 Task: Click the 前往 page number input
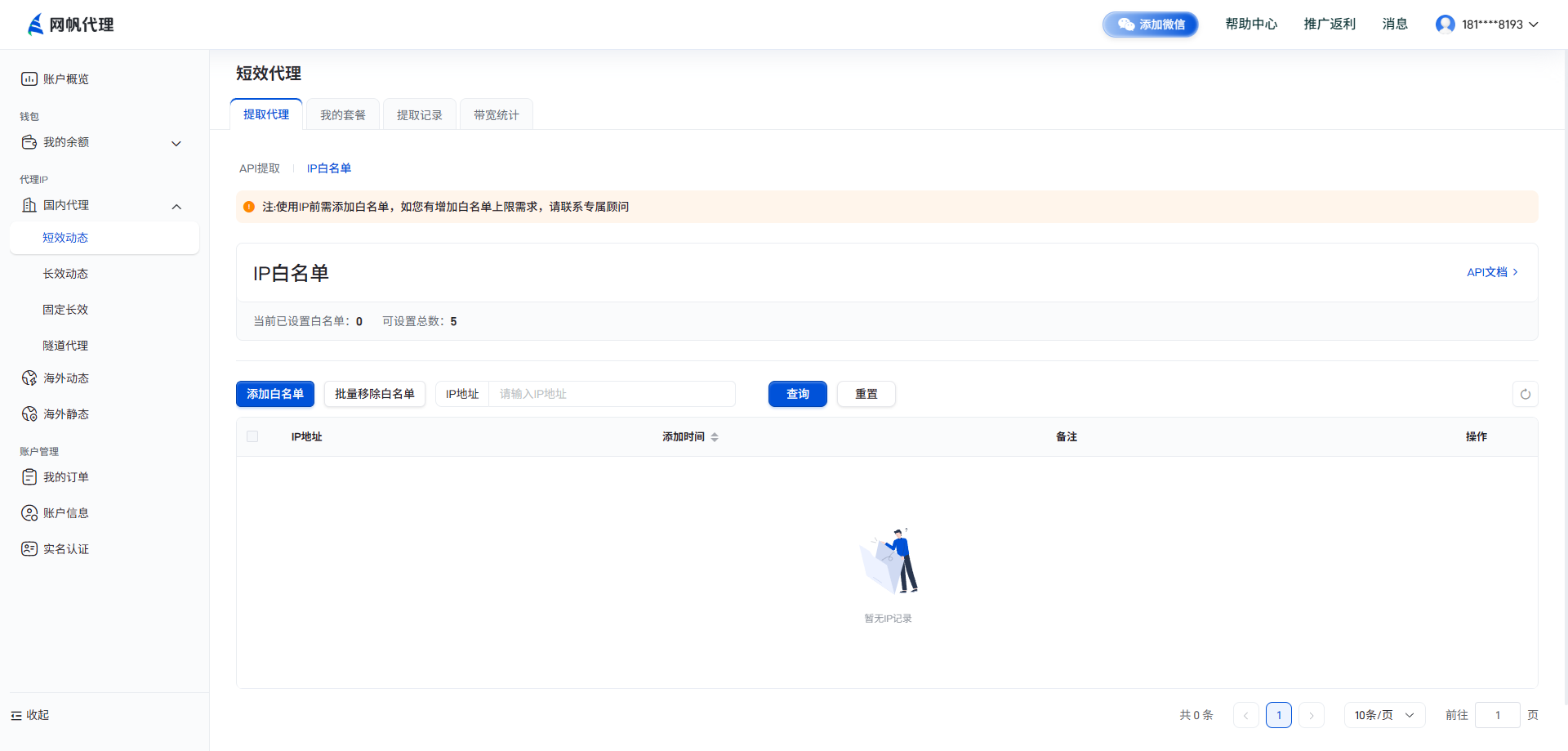(x=1498, y=715)
